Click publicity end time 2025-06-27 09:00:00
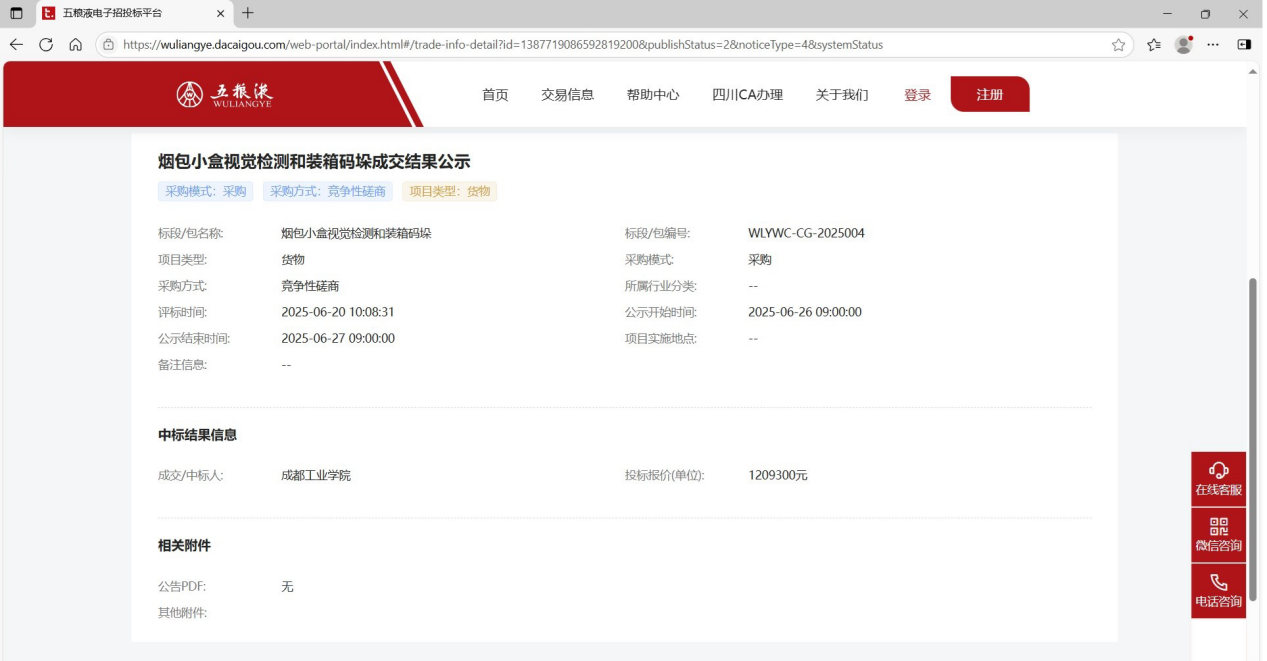This screenshot has height=661, width=1267. click(338, 338)
